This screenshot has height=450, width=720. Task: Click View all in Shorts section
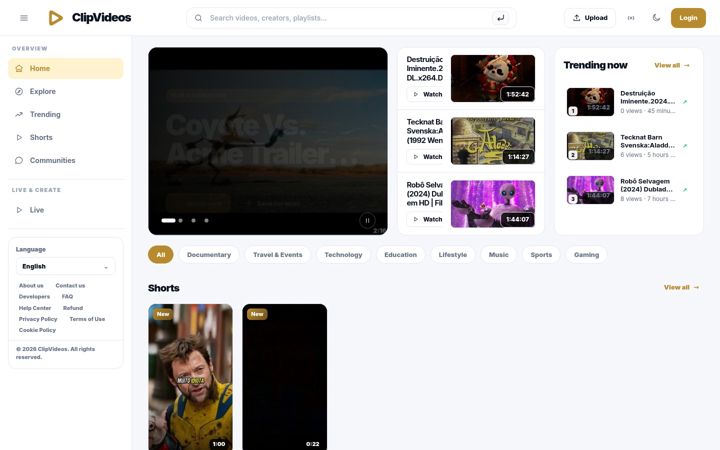coord(681,287)
